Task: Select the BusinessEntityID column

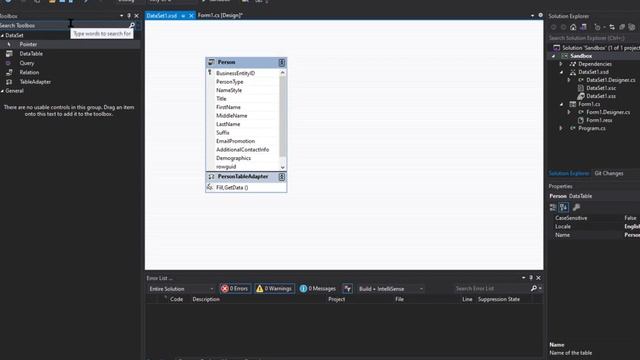Action: [236, 73]
